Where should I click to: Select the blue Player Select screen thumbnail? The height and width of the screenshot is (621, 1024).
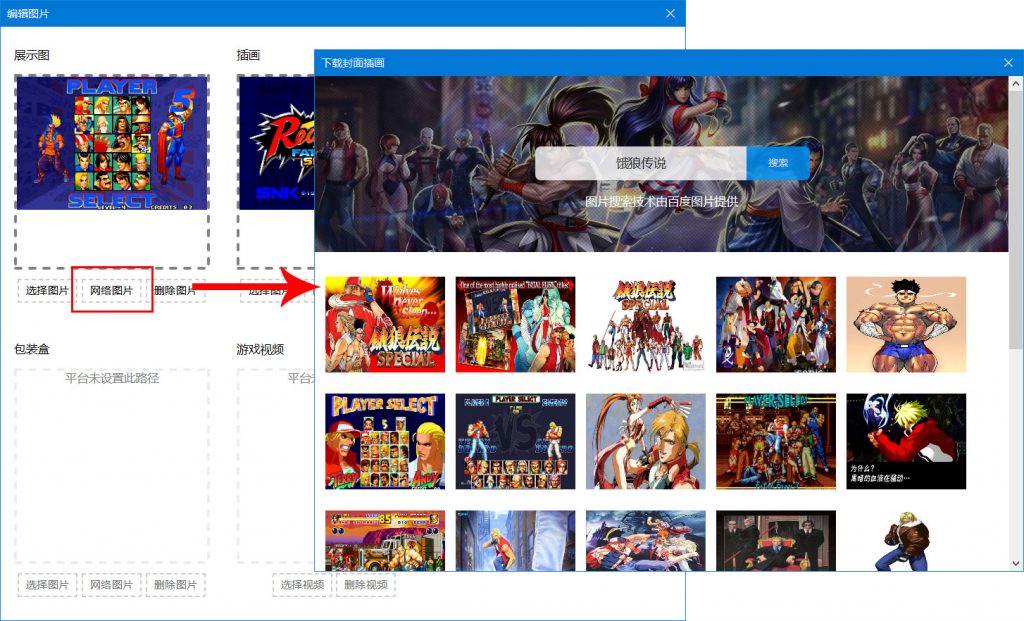[x=385, y=441]
